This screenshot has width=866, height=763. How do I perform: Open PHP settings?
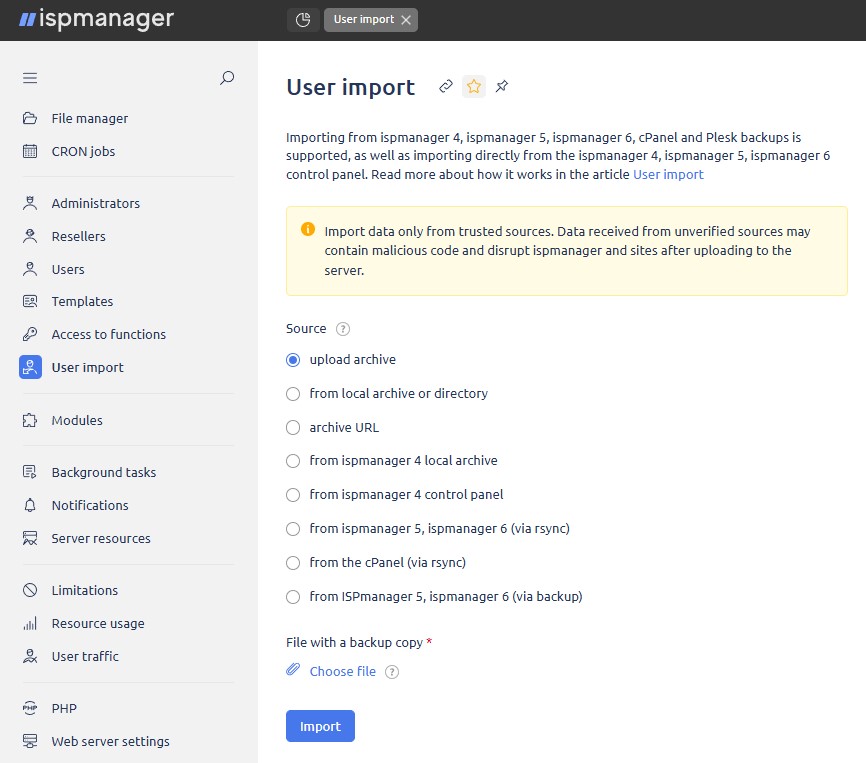(64, 708)
